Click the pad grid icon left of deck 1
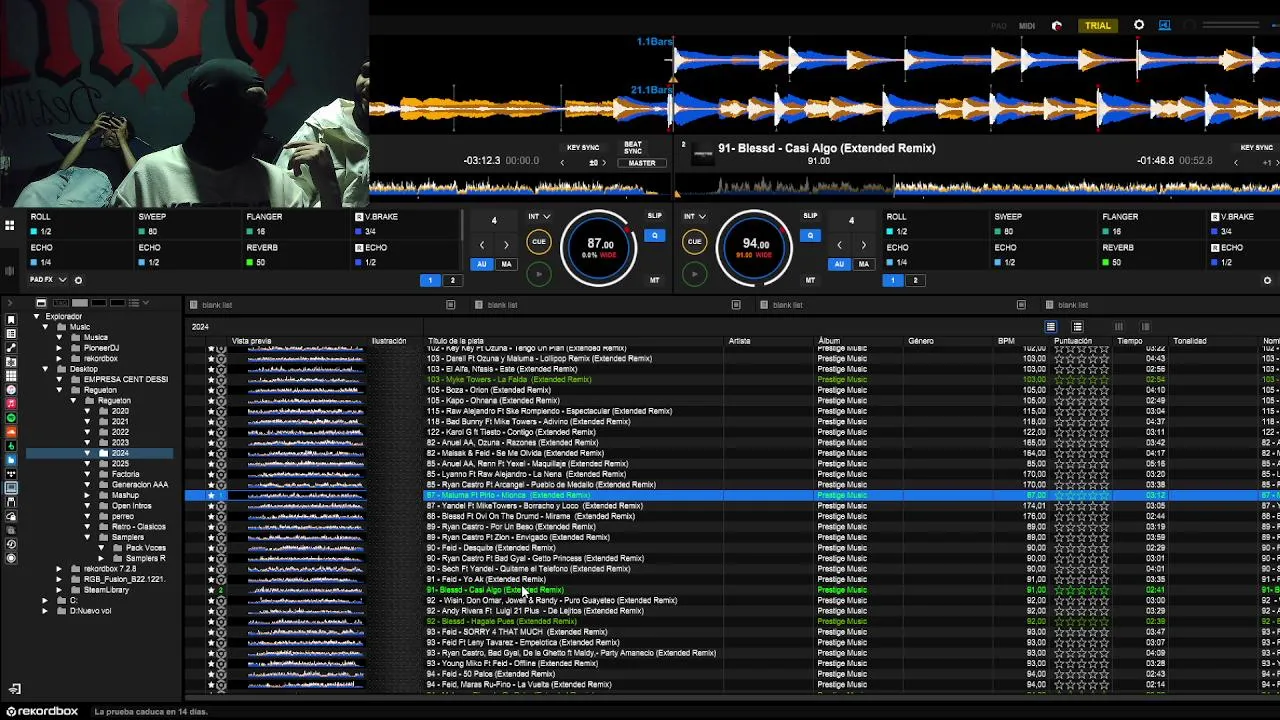The height and width of the screenshot is (720, 1280). (8, 226)
